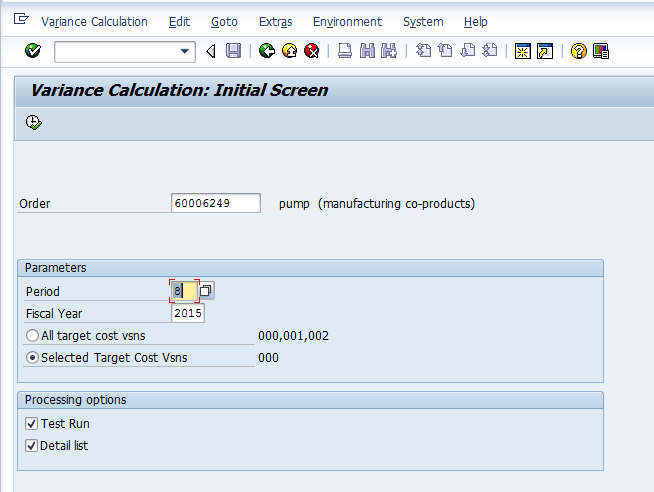
Task: Run variance calculation with Execute icon
Action: click(x=33, y=122)
